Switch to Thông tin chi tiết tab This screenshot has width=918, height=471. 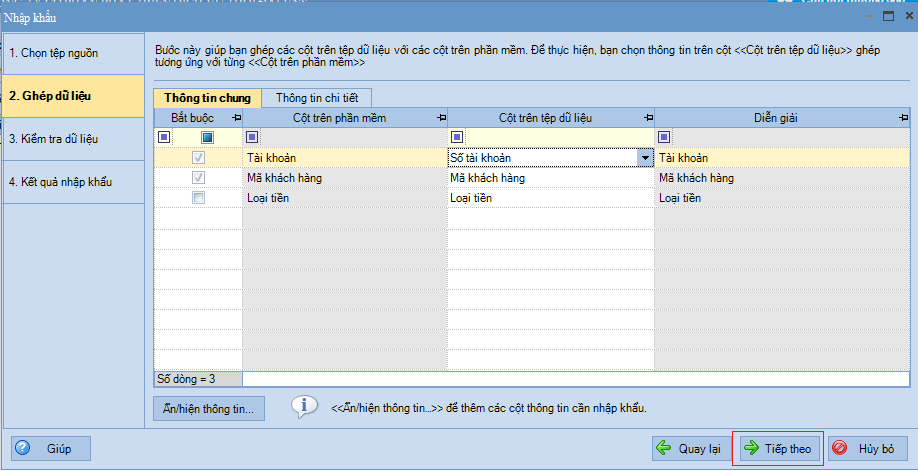[x=317, y=98]
